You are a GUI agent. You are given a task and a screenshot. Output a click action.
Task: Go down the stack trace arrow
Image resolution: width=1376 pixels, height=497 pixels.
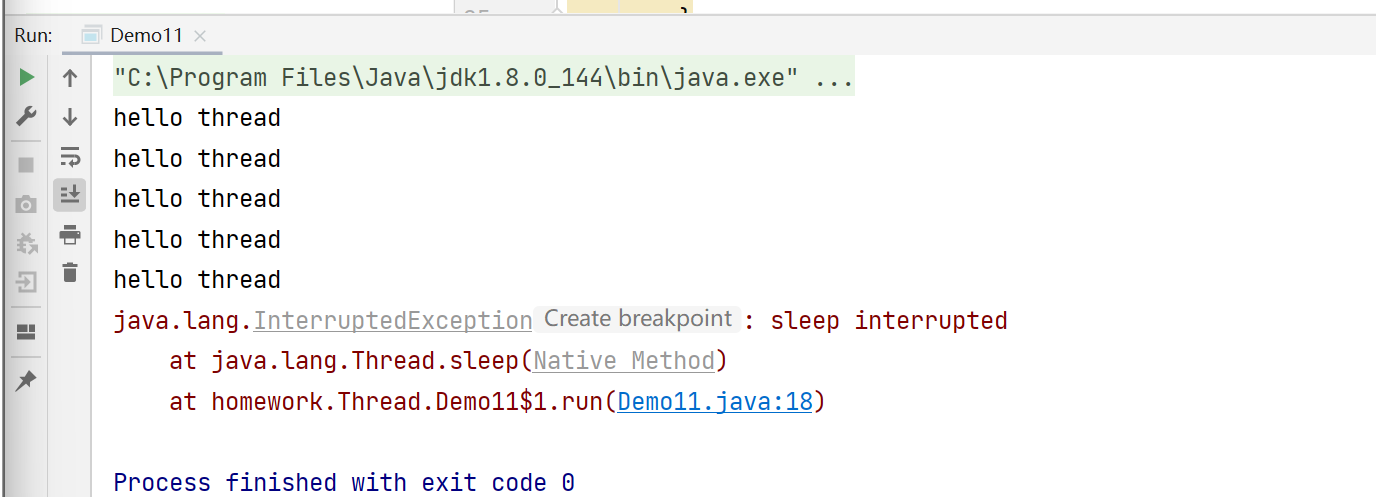pyautogui.click(x=70, y=117)
